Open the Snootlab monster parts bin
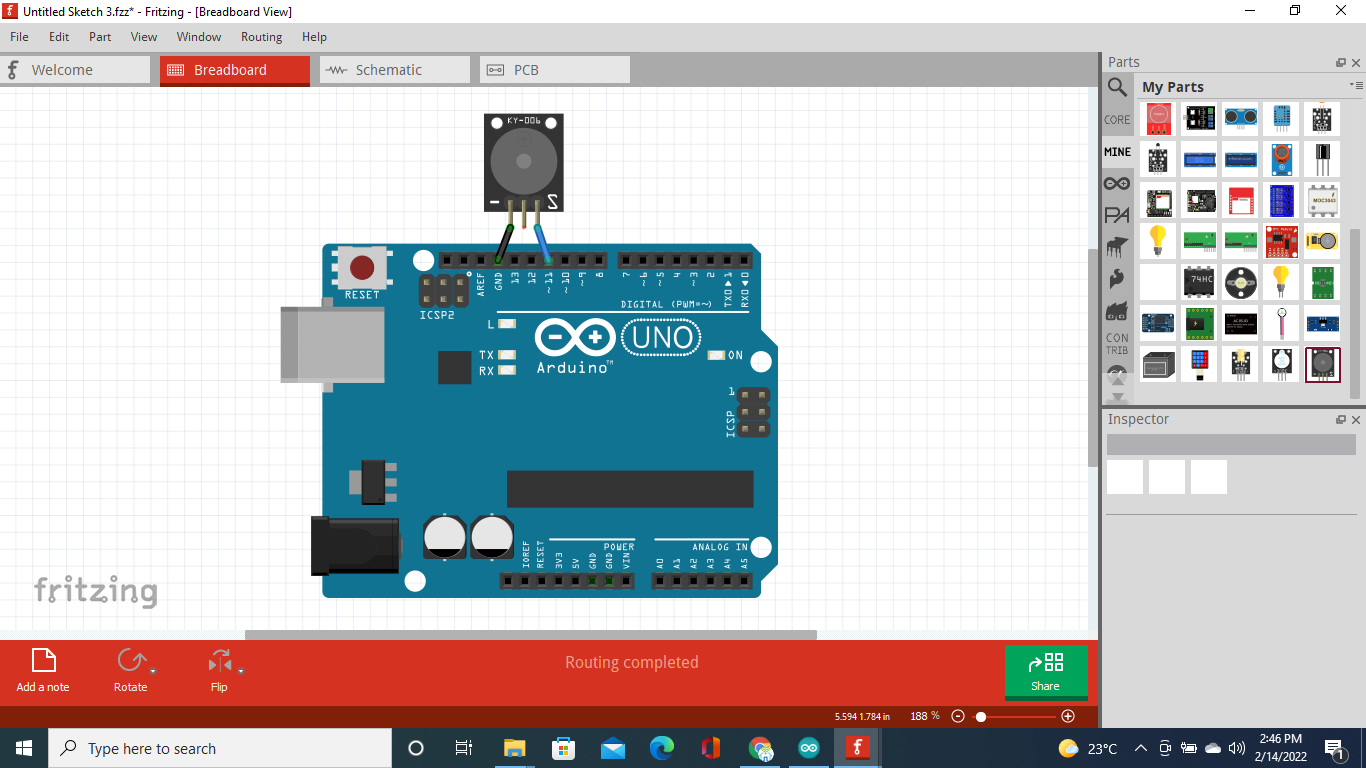1366x768 pixels. [1117, 311]
